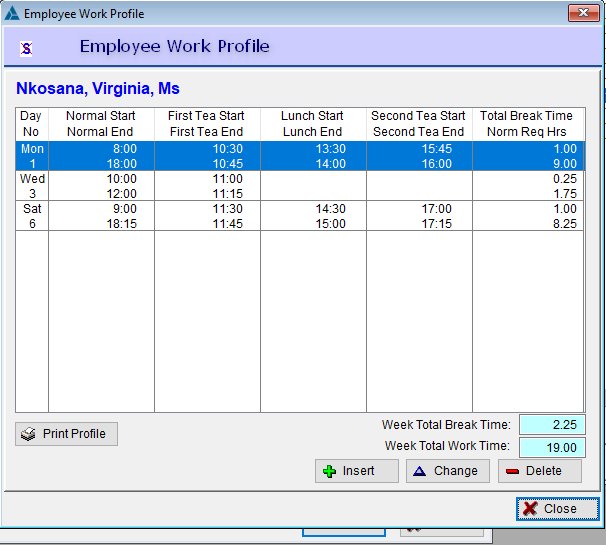Image resolution: width=606 pixels, height=545 pixels.
Task: Select the Saturday work profile row
Action: tap(300, 216)
